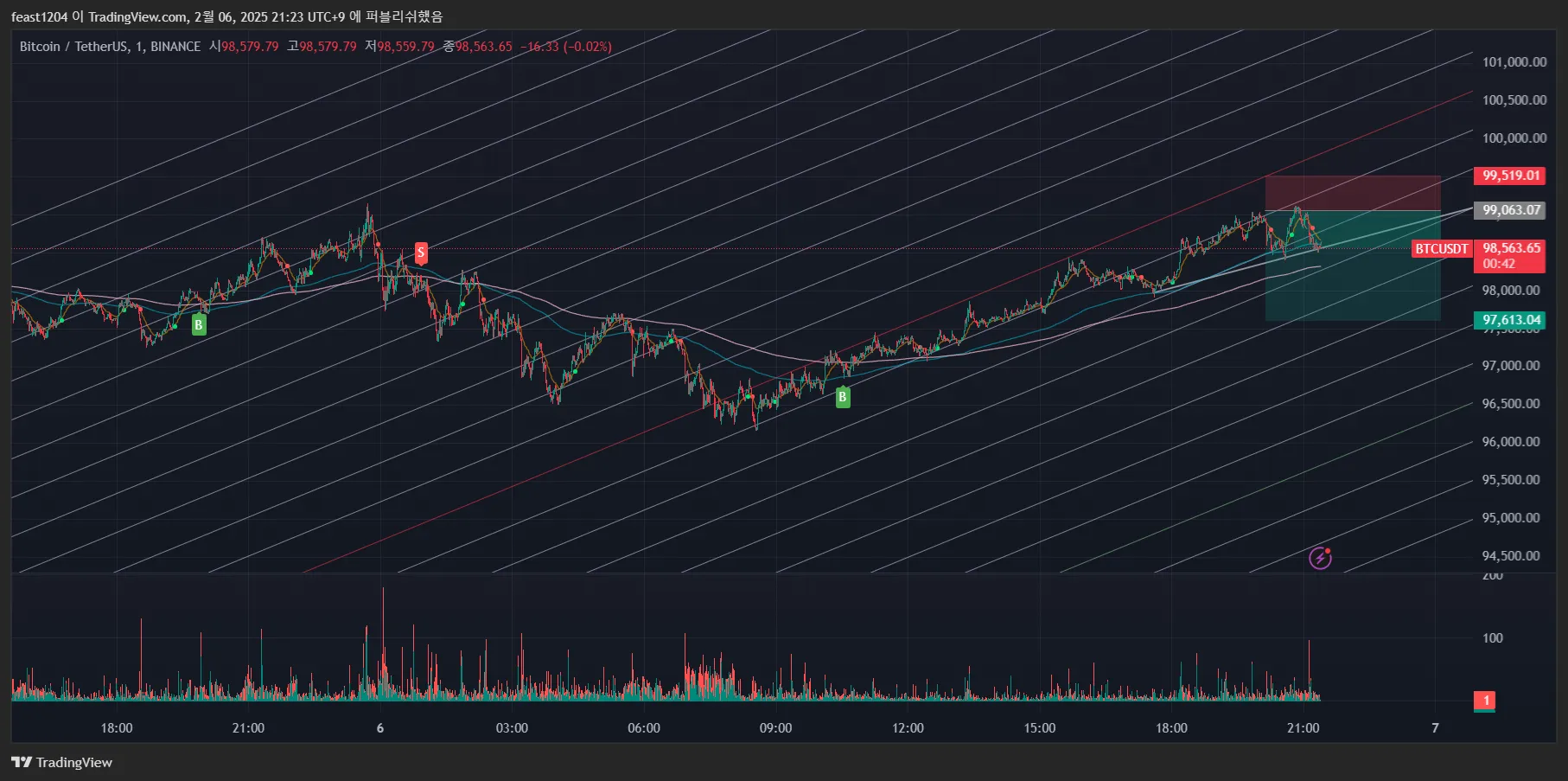
Task: Click the 06:00 time axis label
Action: (644, 728)
